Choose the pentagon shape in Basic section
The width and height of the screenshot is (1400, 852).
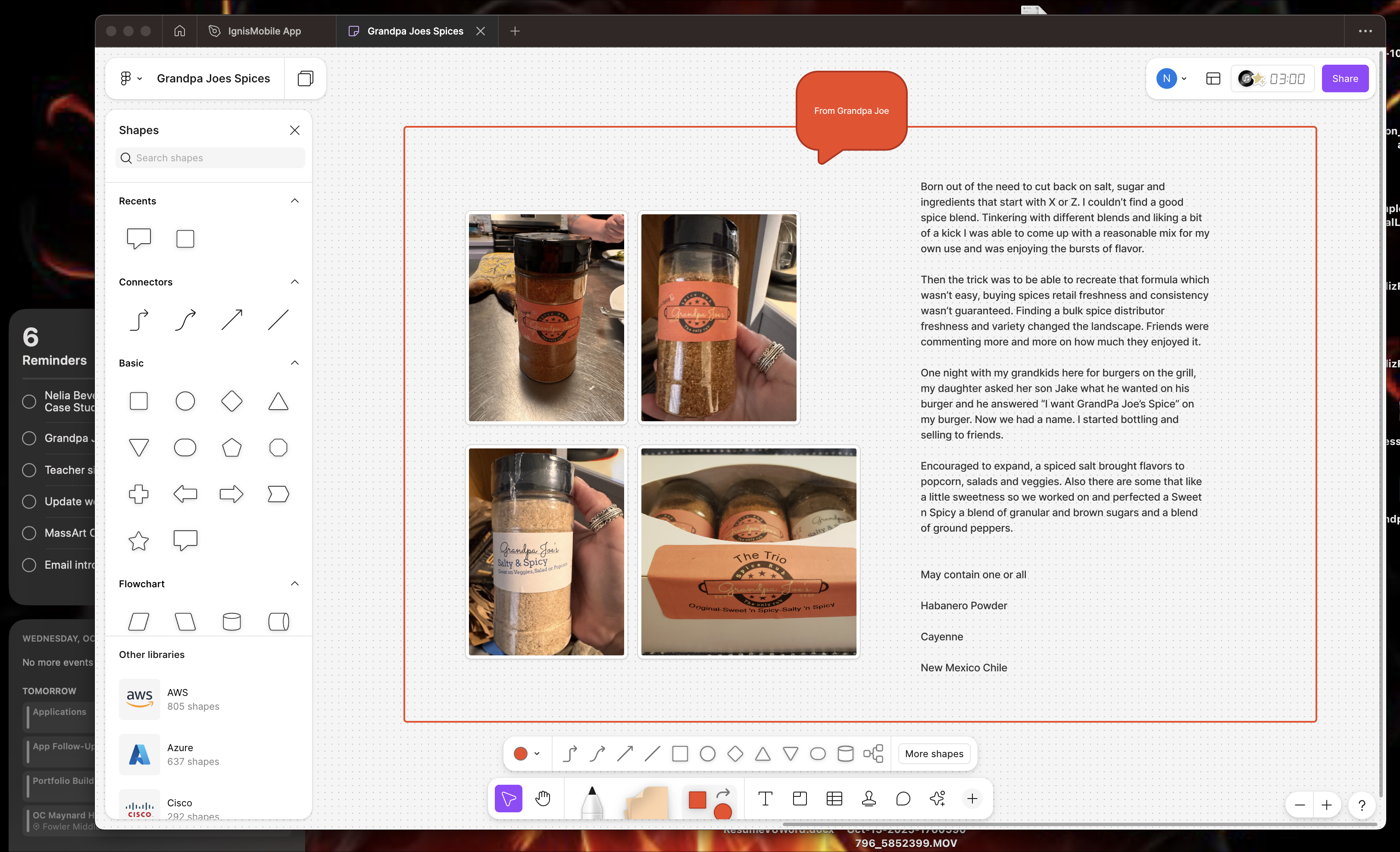tap(232, 448)
